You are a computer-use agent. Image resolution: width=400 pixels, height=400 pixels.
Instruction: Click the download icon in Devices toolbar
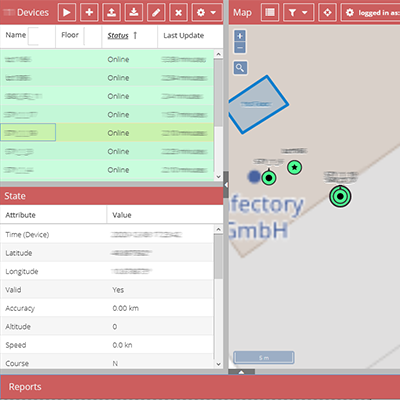tap(134, 12)
